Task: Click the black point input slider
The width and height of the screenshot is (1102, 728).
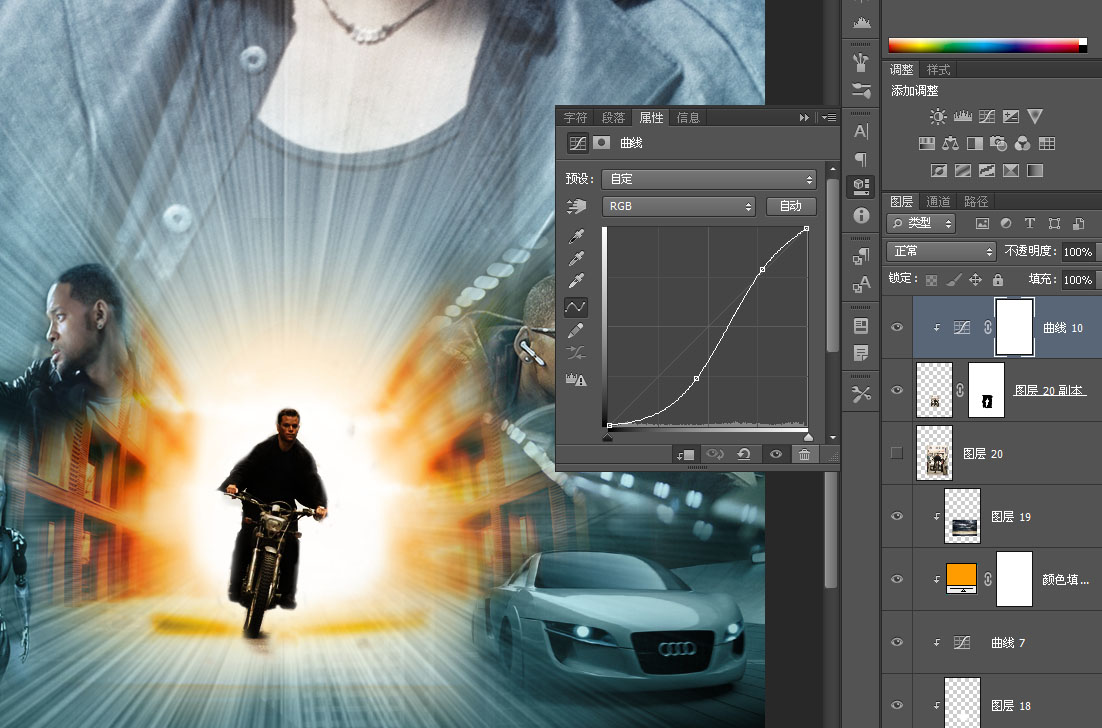Action: point(607,437)
